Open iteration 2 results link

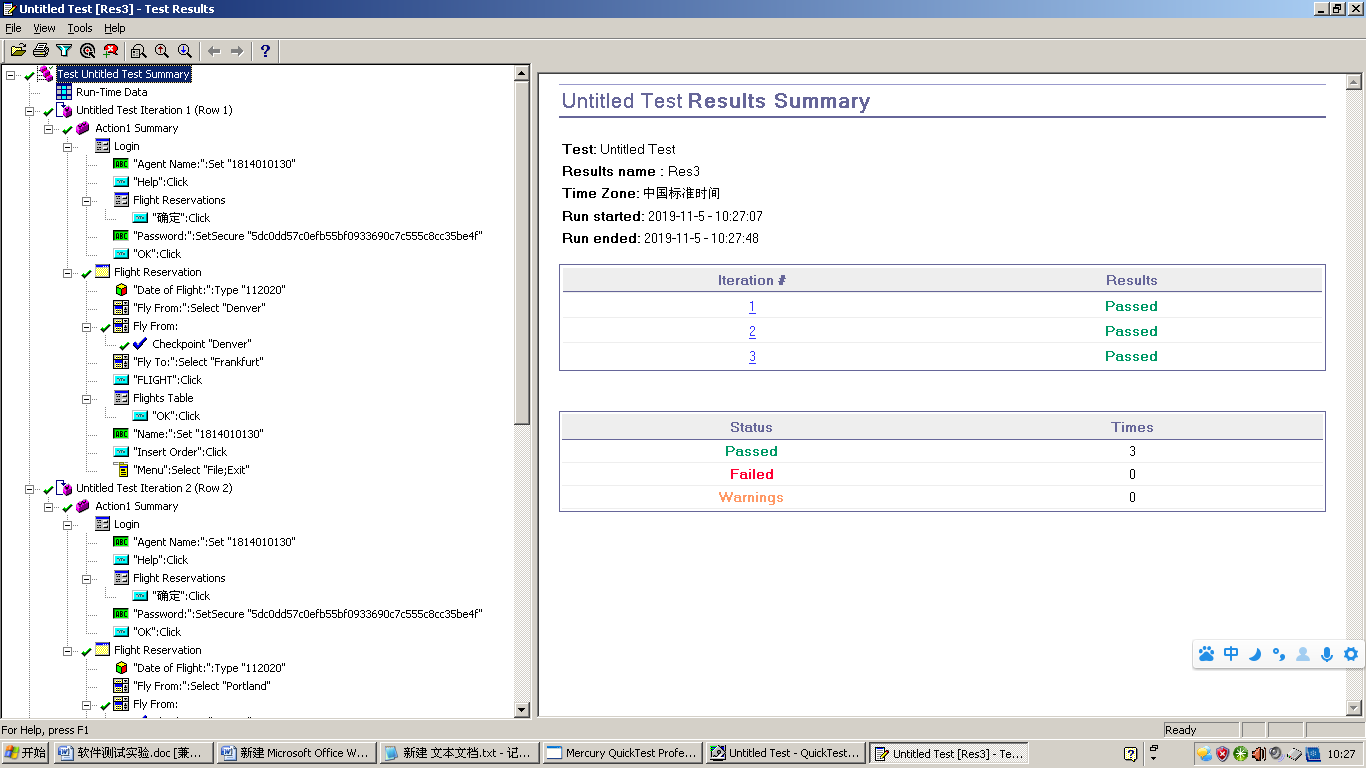point(752,332)
